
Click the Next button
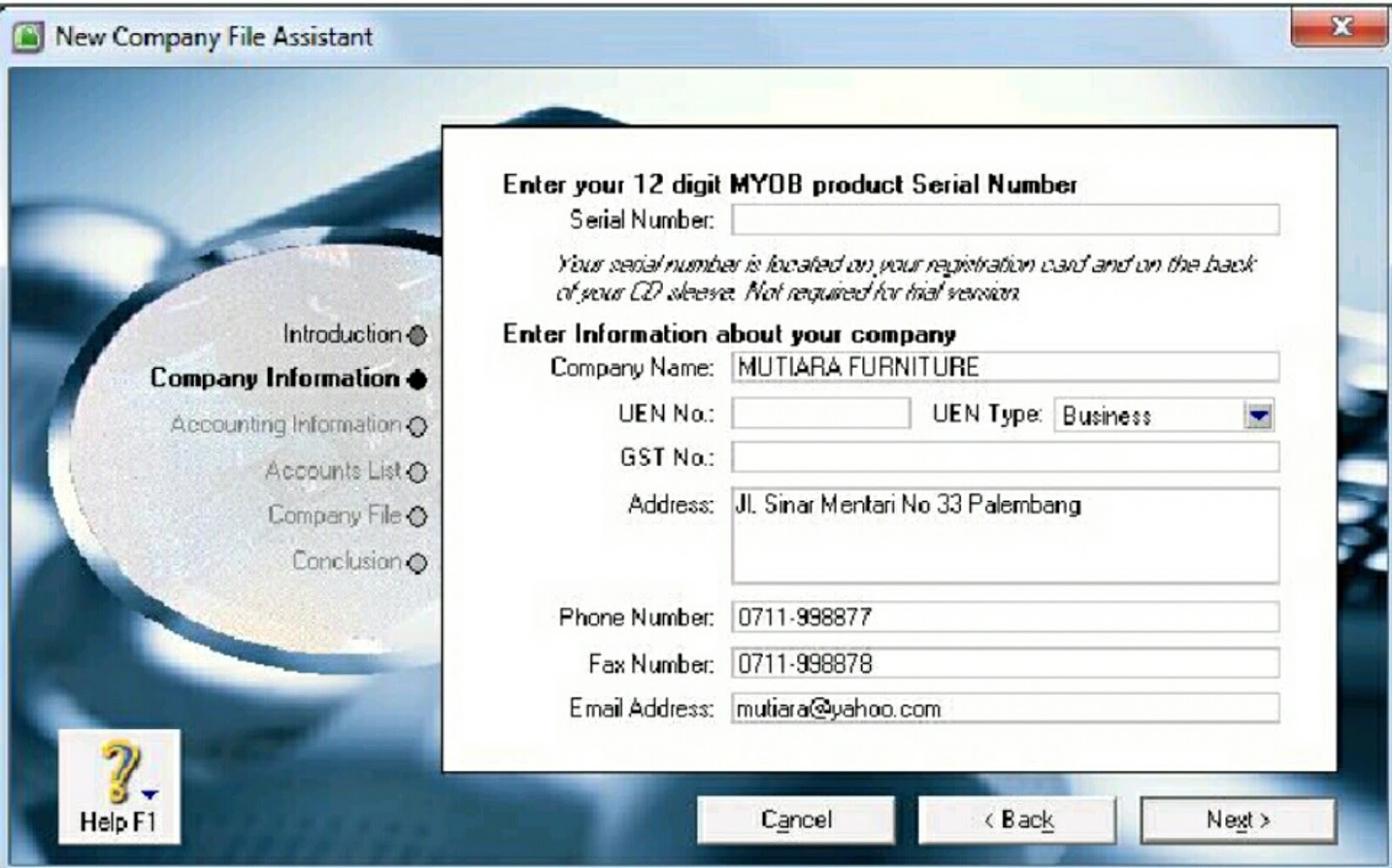[1239, 819]
